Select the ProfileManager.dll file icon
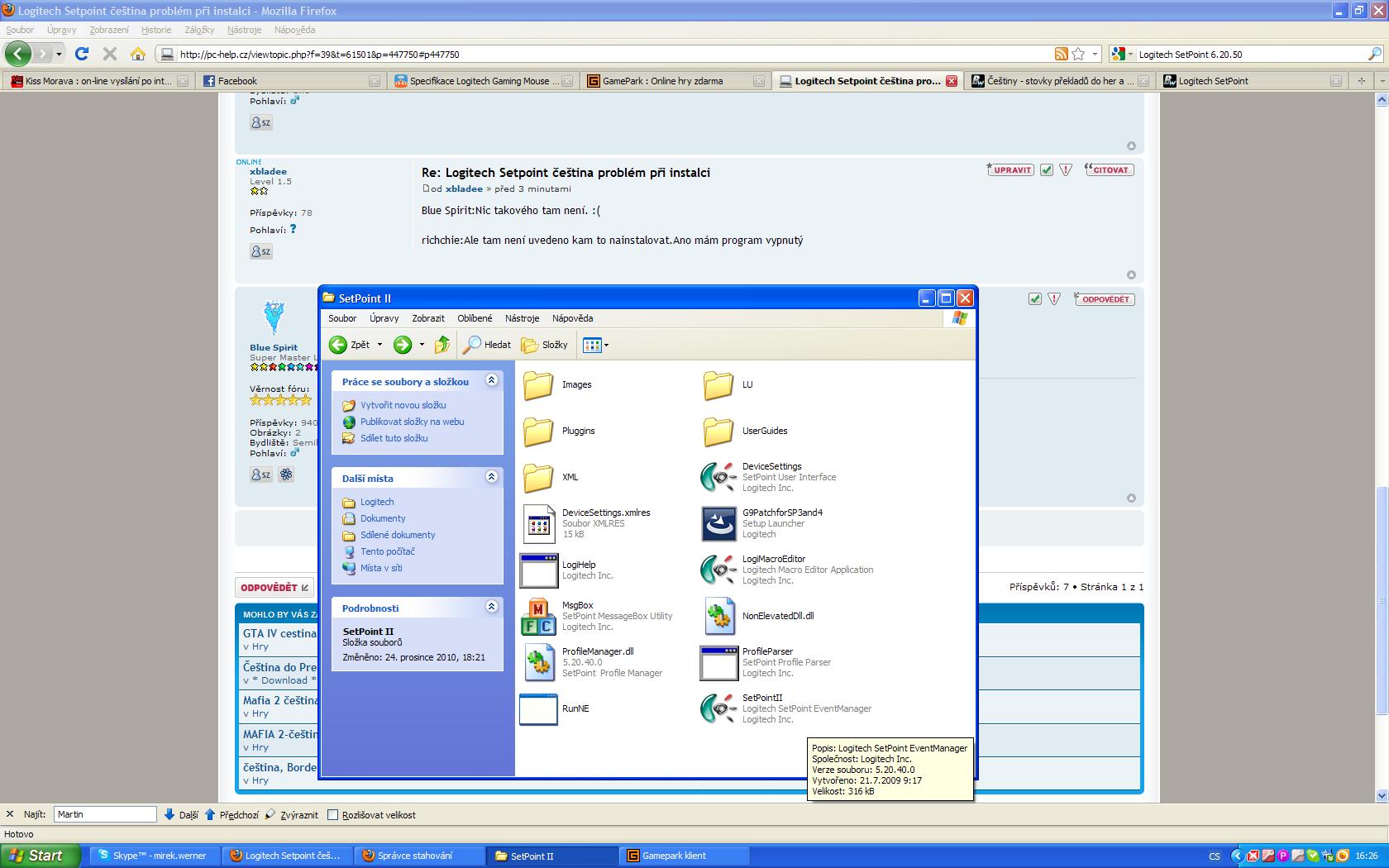The width and height of the screenshot is (1389, 868). (538, 662)
